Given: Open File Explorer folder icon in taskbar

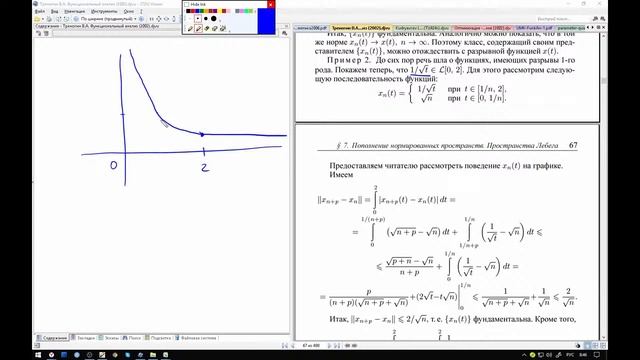Looking at the screenshot, I should pyautogui.click(x=153, y=355).
